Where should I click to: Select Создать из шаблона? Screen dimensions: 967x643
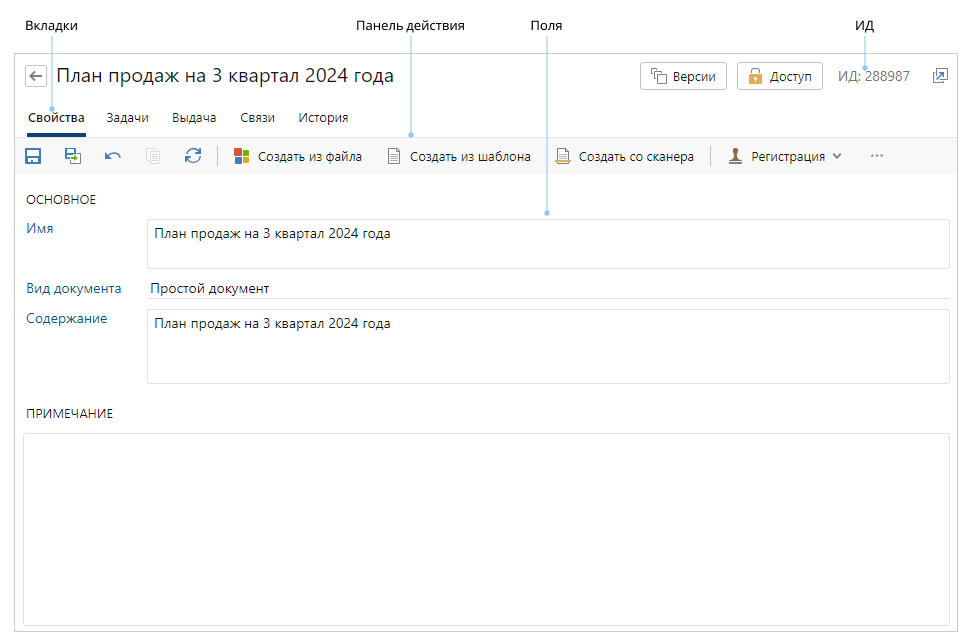click(459, 156)
